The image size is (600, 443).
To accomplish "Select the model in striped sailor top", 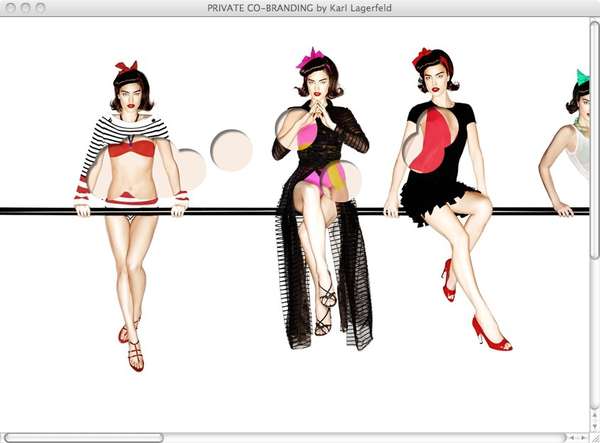I will (x=131, y=216).
